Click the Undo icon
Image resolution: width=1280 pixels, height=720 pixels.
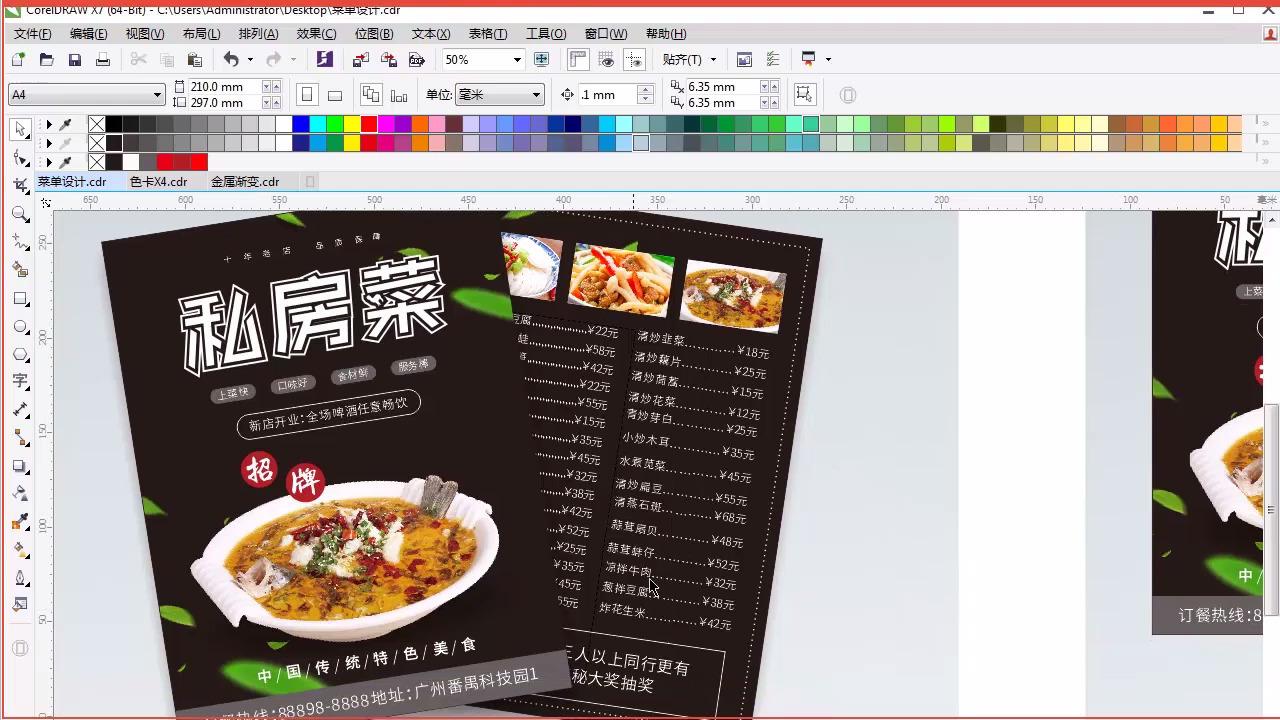click(230, 59)
